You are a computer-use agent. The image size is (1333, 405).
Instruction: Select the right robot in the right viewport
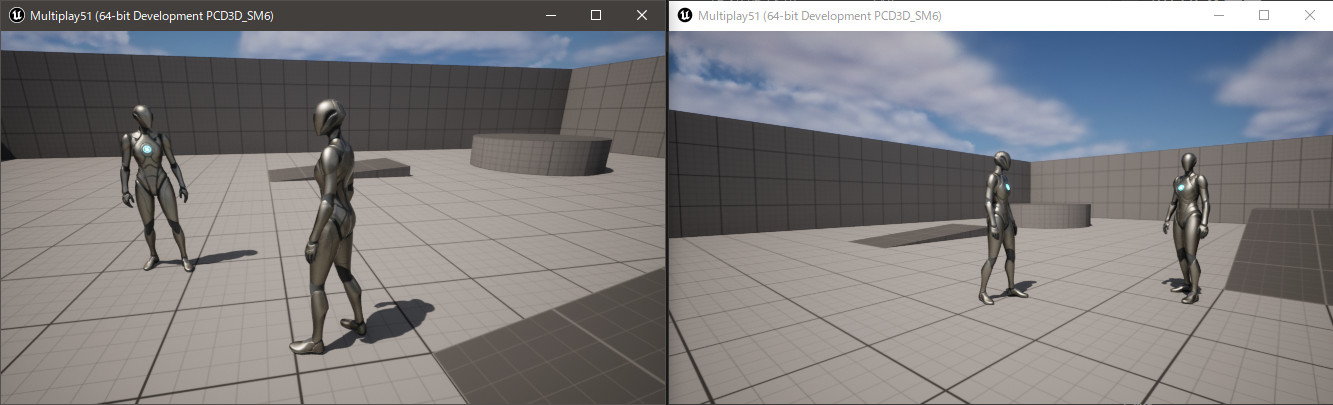tap(1187, 225)
